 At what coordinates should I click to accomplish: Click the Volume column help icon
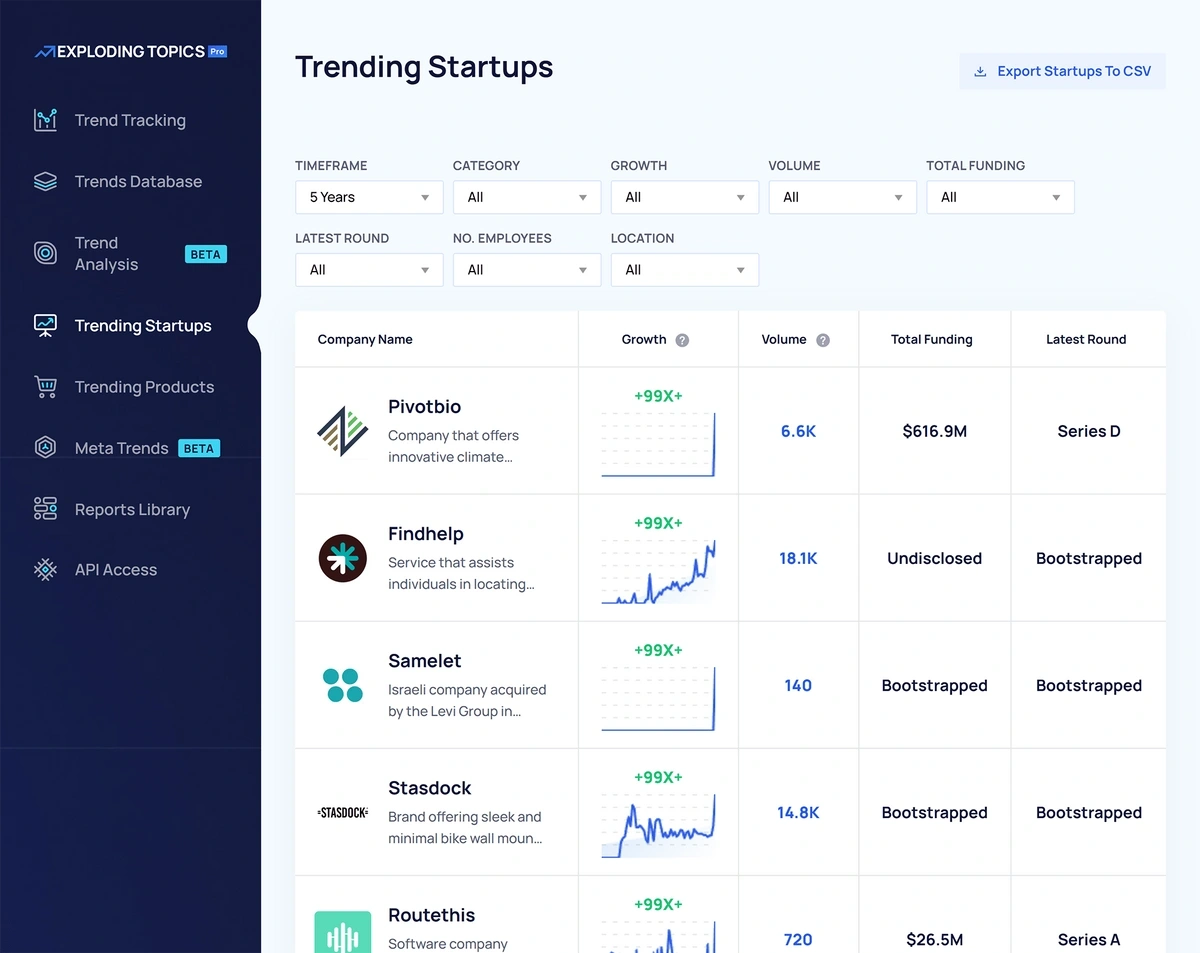tap(823, 340)
